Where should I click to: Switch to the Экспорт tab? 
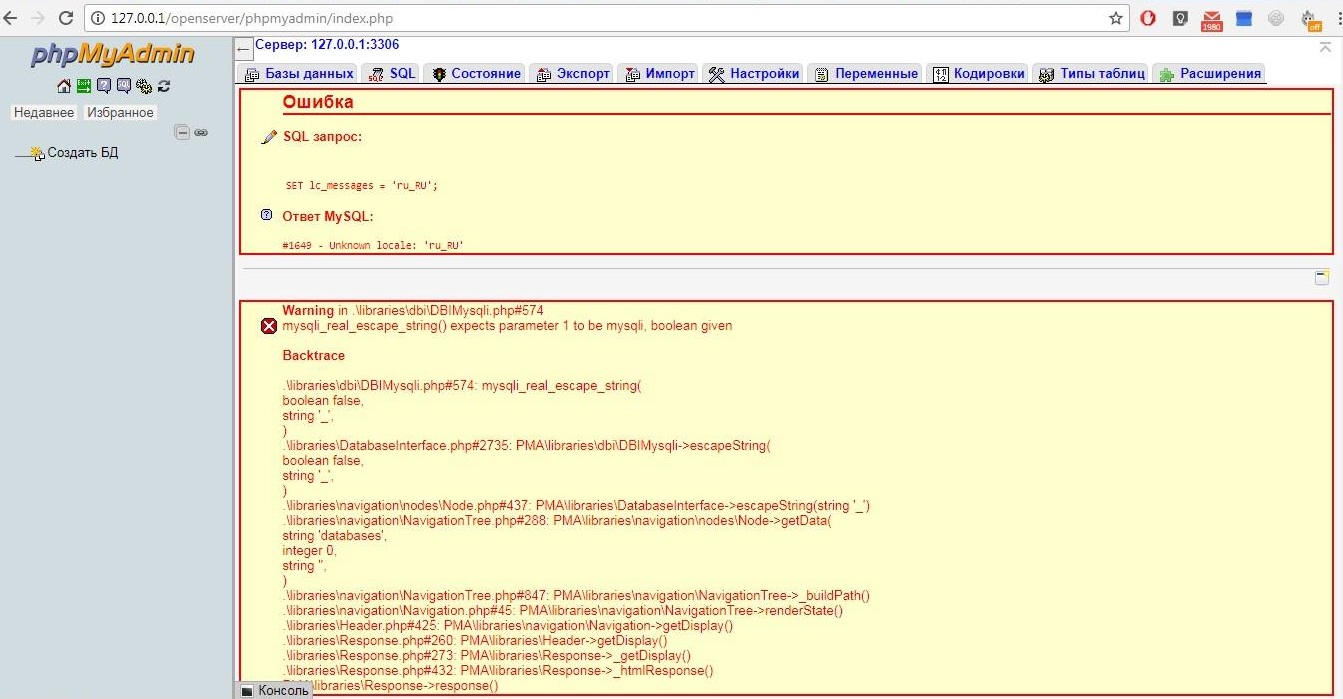(573, 73)
